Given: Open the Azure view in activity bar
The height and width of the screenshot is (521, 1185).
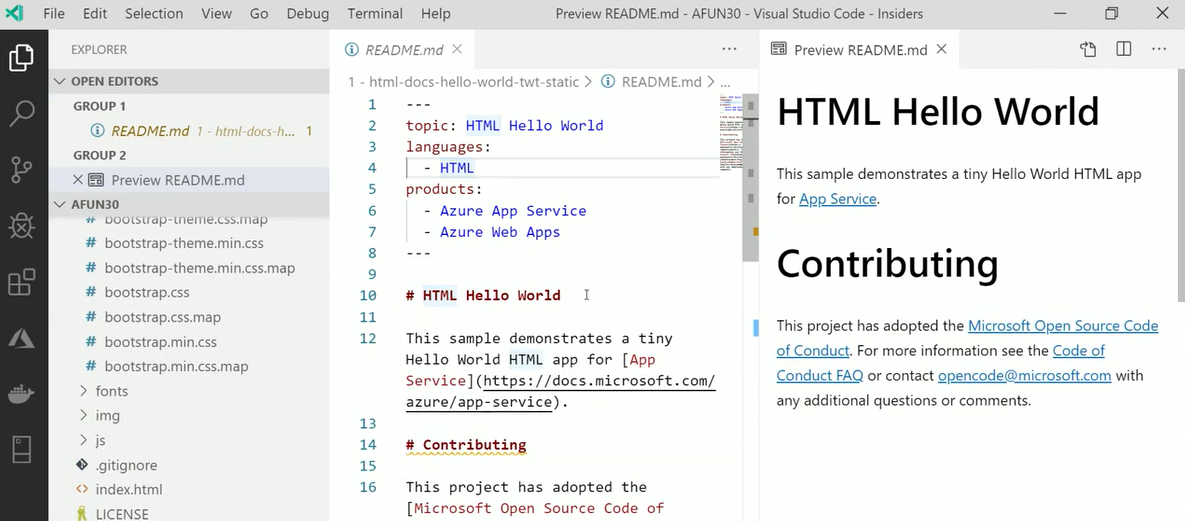Looking at the screenshot, I should point(21,338).
